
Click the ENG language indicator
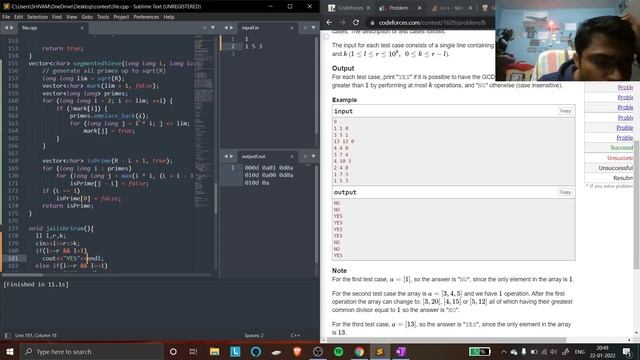pos(580,351)
